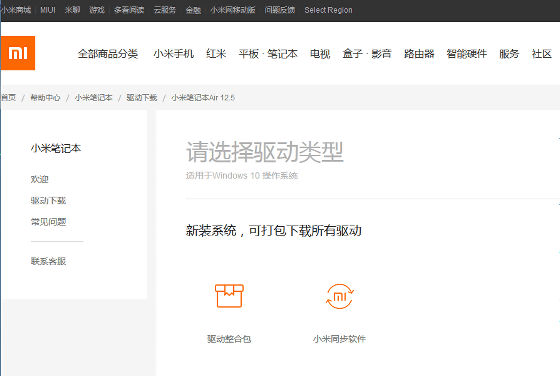The height and width of the screenshot is (376, 560).
Task: Select 路由器 in the navigation bar
Action: tap(419, 54)
